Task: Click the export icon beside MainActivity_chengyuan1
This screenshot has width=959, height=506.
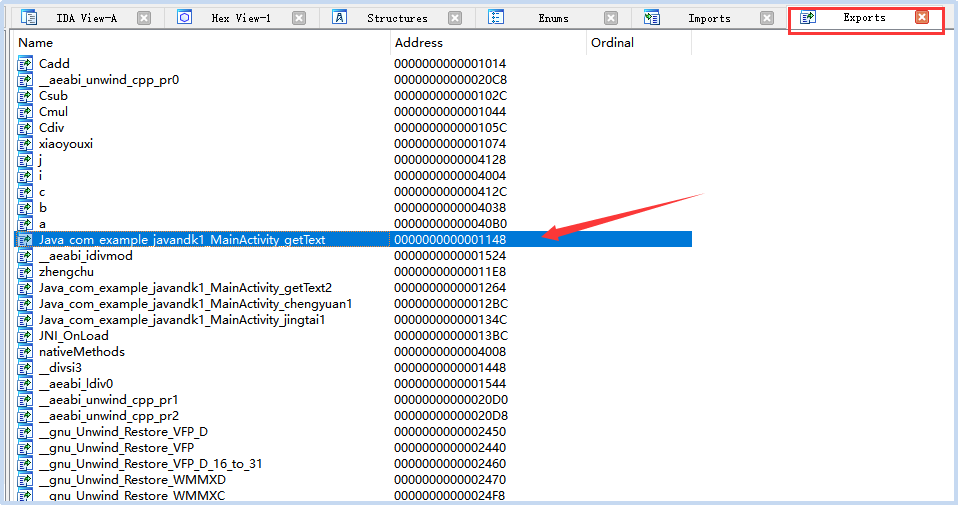Action: pyautogui.click(x=25, y=304)
